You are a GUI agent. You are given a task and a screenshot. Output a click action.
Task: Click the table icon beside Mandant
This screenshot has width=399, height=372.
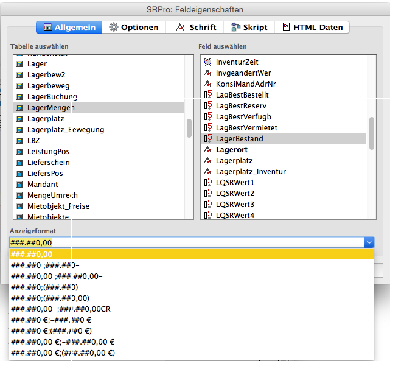[x=20, y=184]
